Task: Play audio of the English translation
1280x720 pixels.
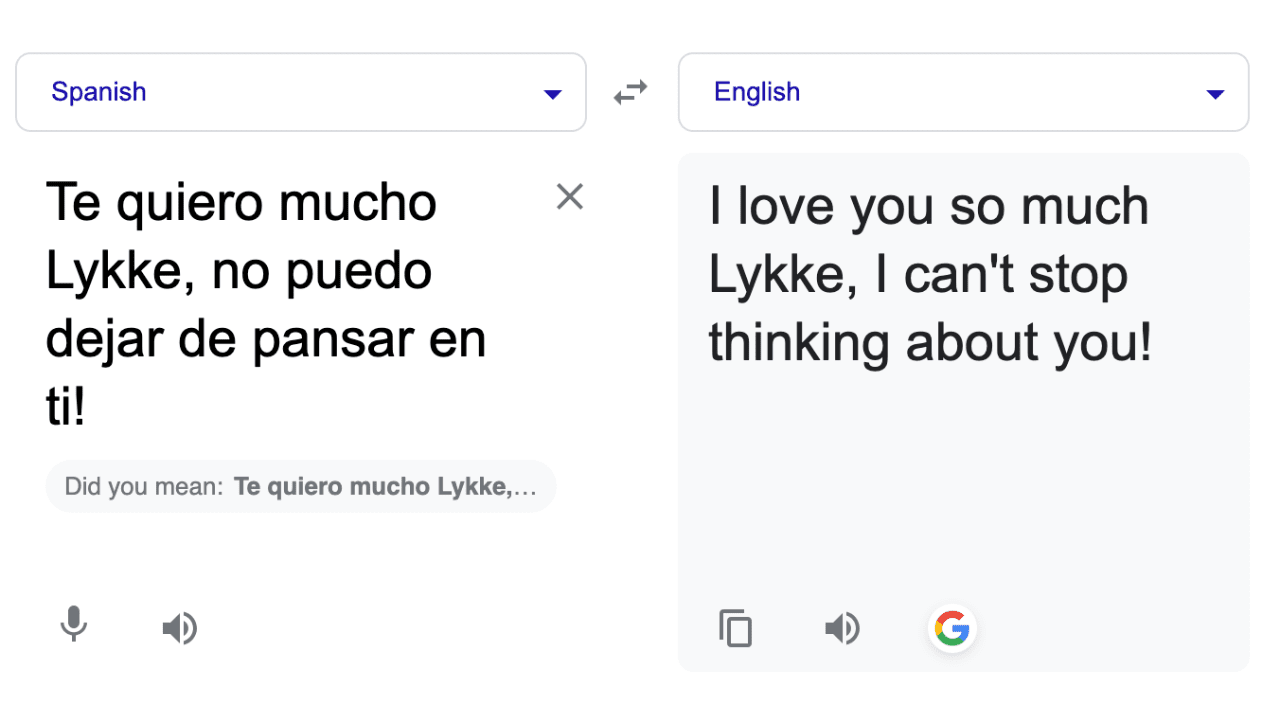Action: click(842, 629)
